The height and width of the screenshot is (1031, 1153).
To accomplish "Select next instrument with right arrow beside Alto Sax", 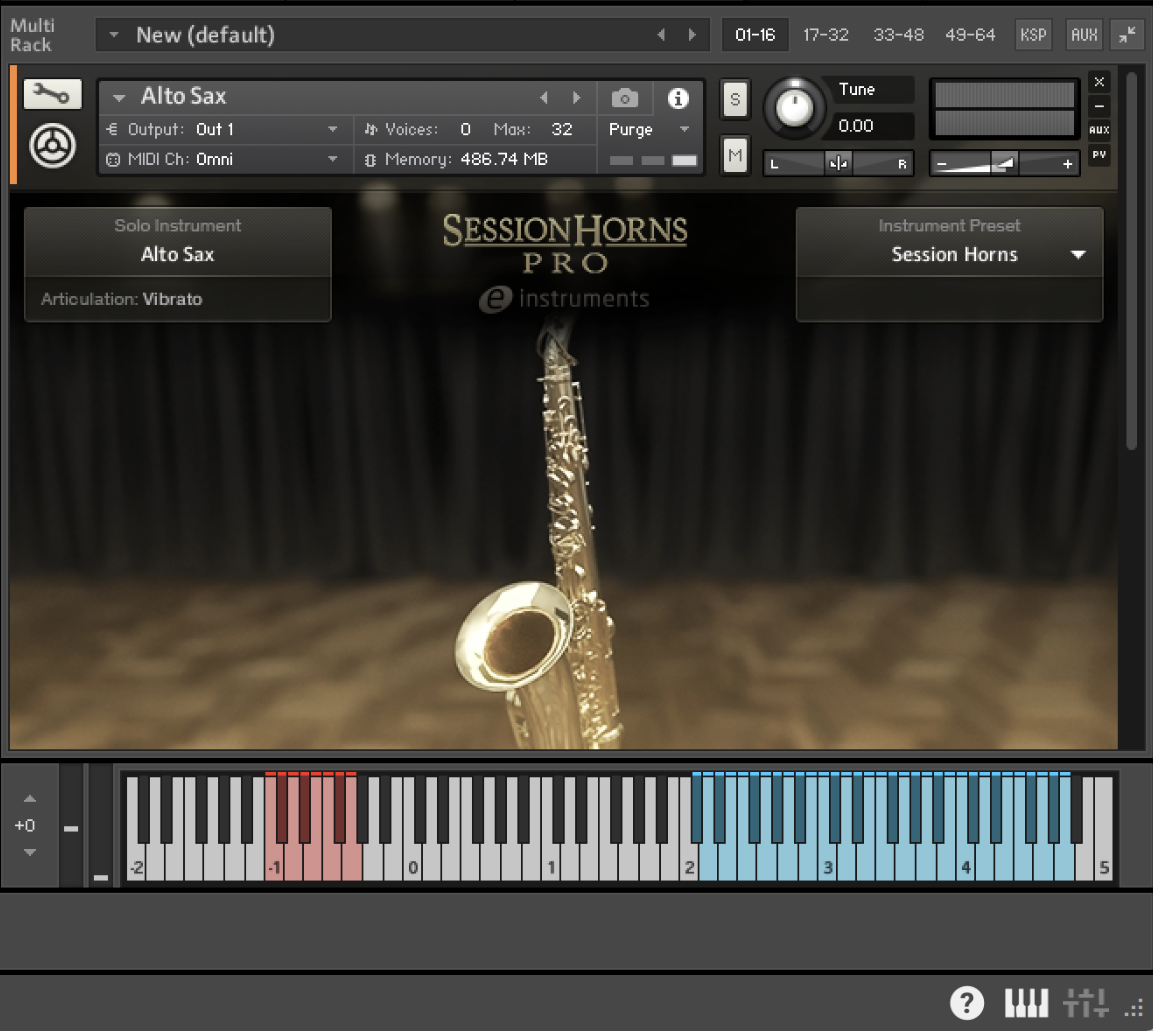I will coord(576,97).
